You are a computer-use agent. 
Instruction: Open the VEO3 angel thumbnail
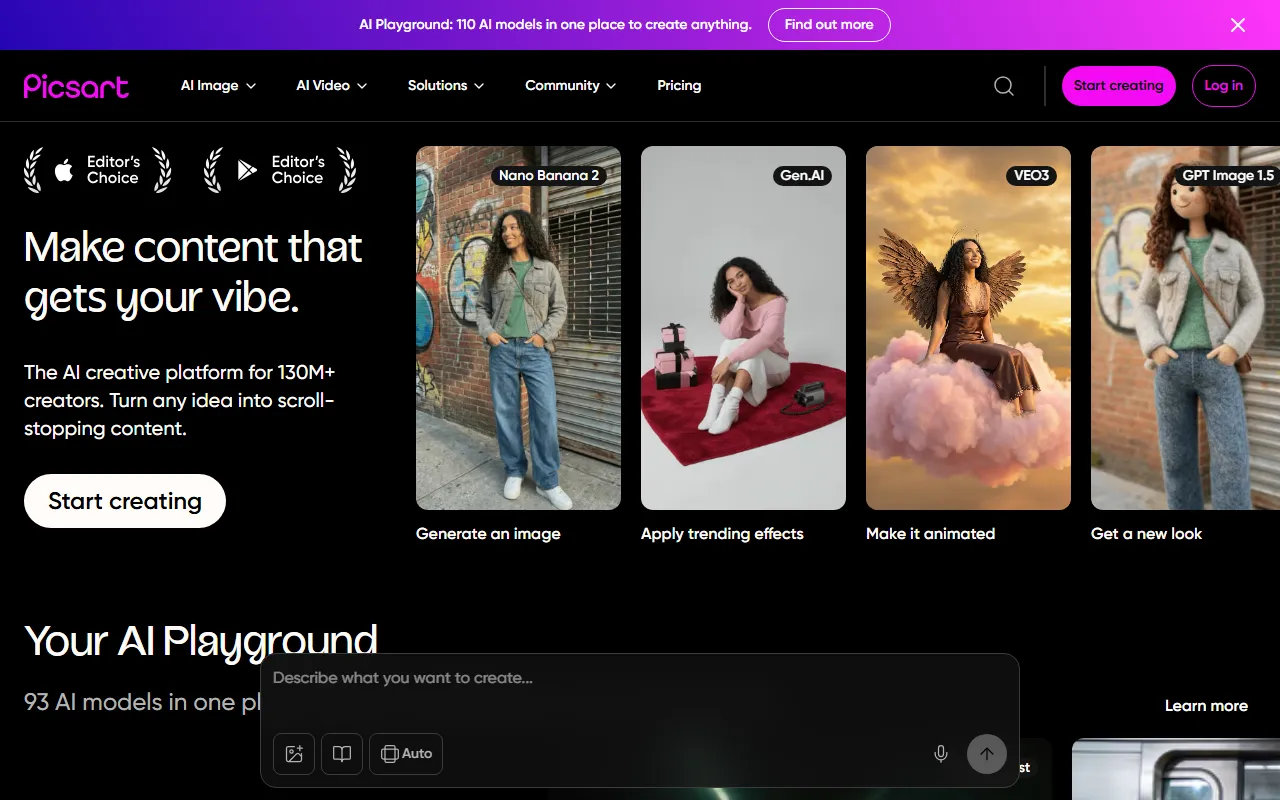[x=968, y=328]
